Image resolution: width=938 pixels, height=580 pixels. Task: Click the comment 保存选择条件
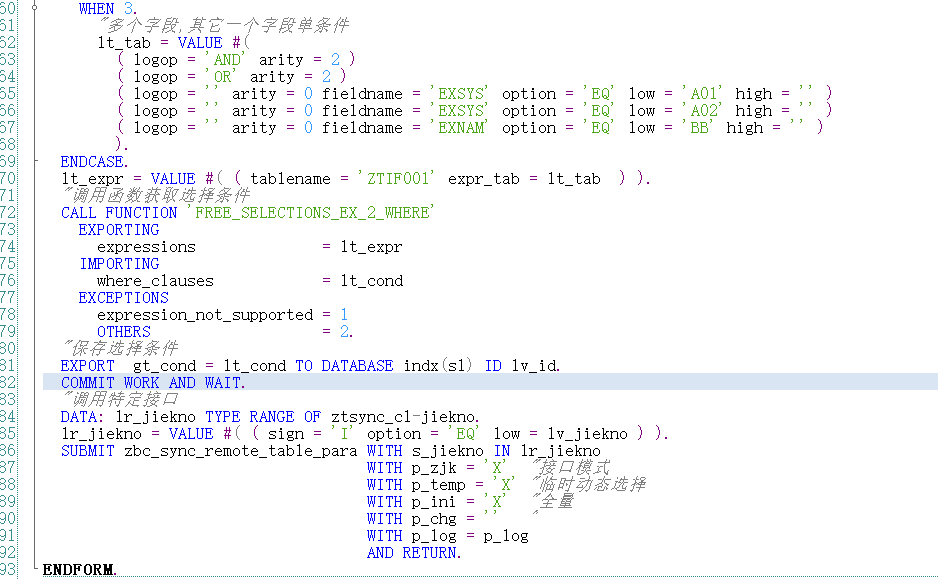click(120, 349)
